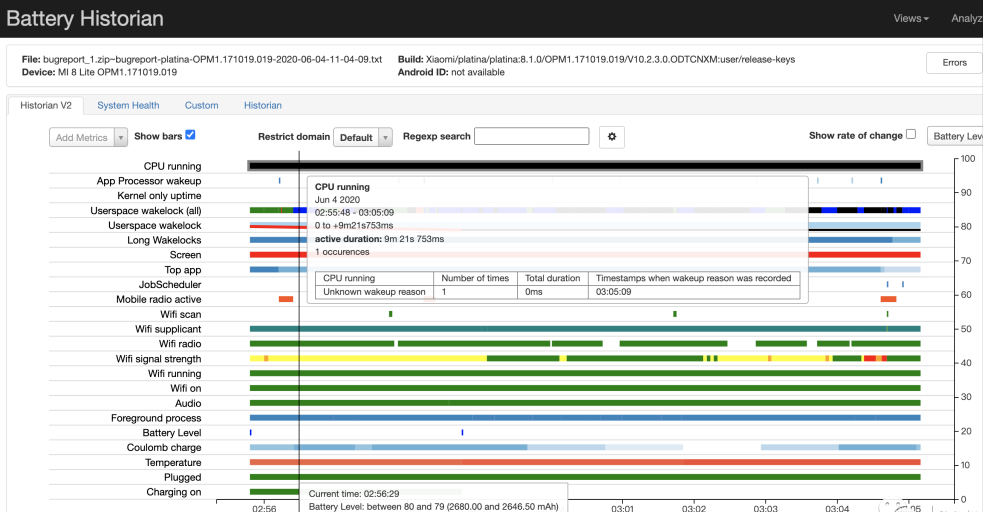This screenshot has height=512, width=983.
Task: Click the orange Mobile radio active marker
Action: coord(286,299)
